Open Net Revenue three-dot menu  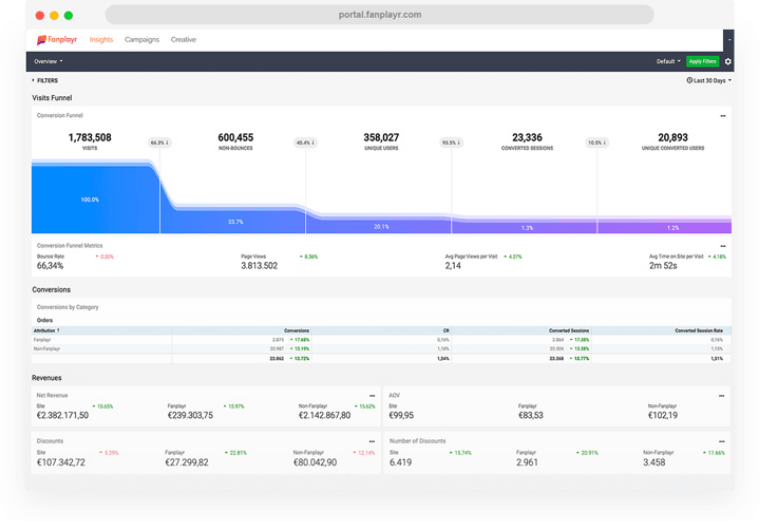click(x=372, y=396)
